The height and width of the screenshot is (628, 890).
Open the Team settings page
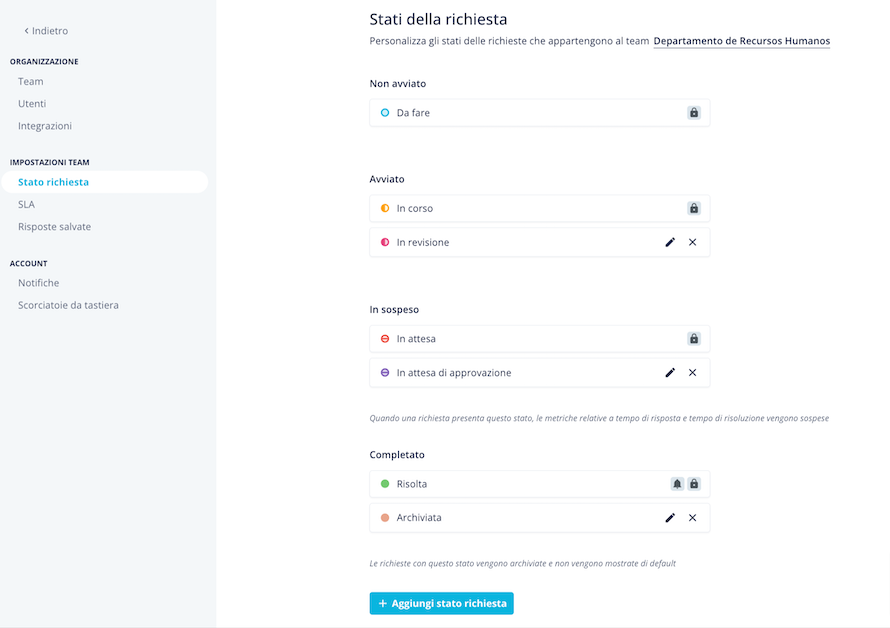31,81
